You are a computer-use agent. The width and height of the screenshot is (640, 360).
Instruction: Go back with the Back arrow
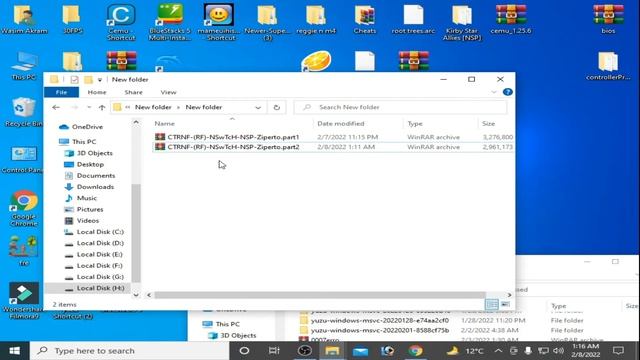56,107
